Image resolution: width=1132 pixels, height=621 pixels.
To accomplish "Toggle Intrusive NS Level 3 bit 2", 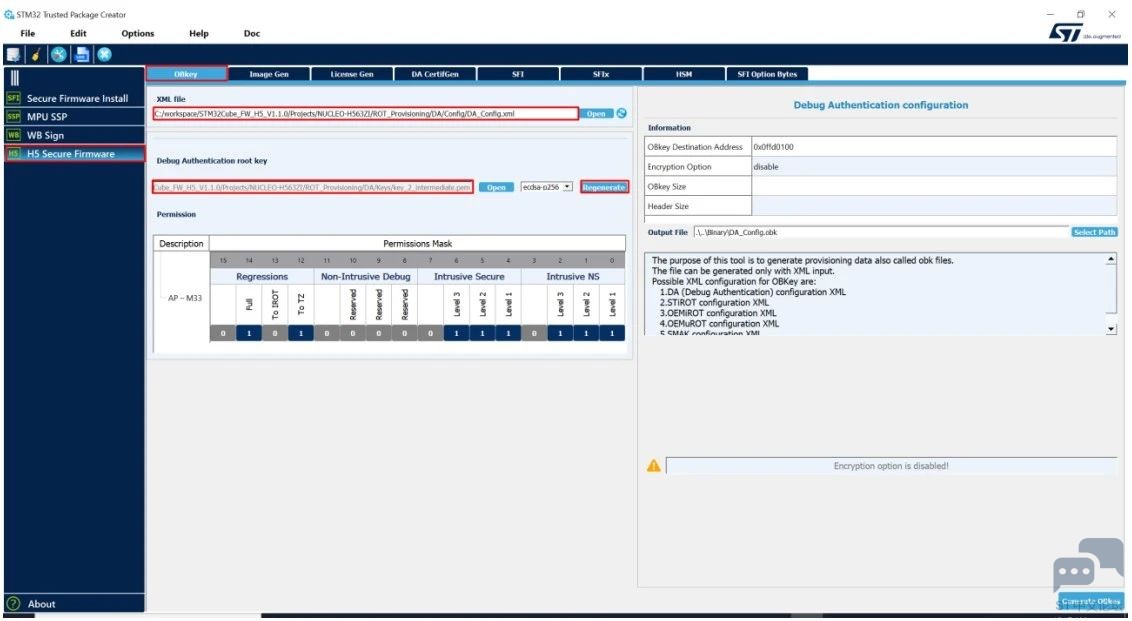I will pyautogui.click(x=560, y=334).
